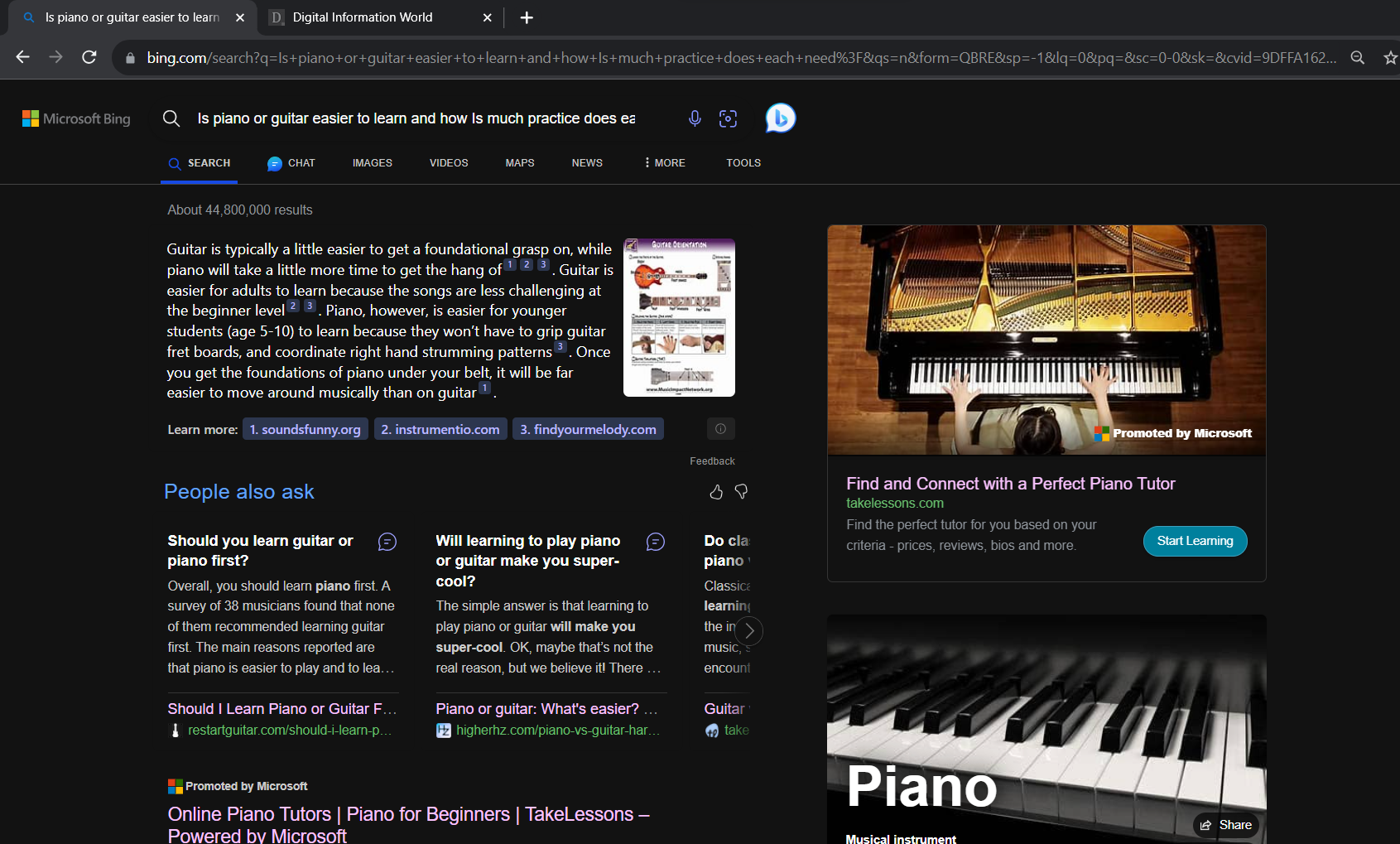The height and width of the screenshot is (844, 1400).
Task: Open the TOOLS option
Action: click(743, 163)
